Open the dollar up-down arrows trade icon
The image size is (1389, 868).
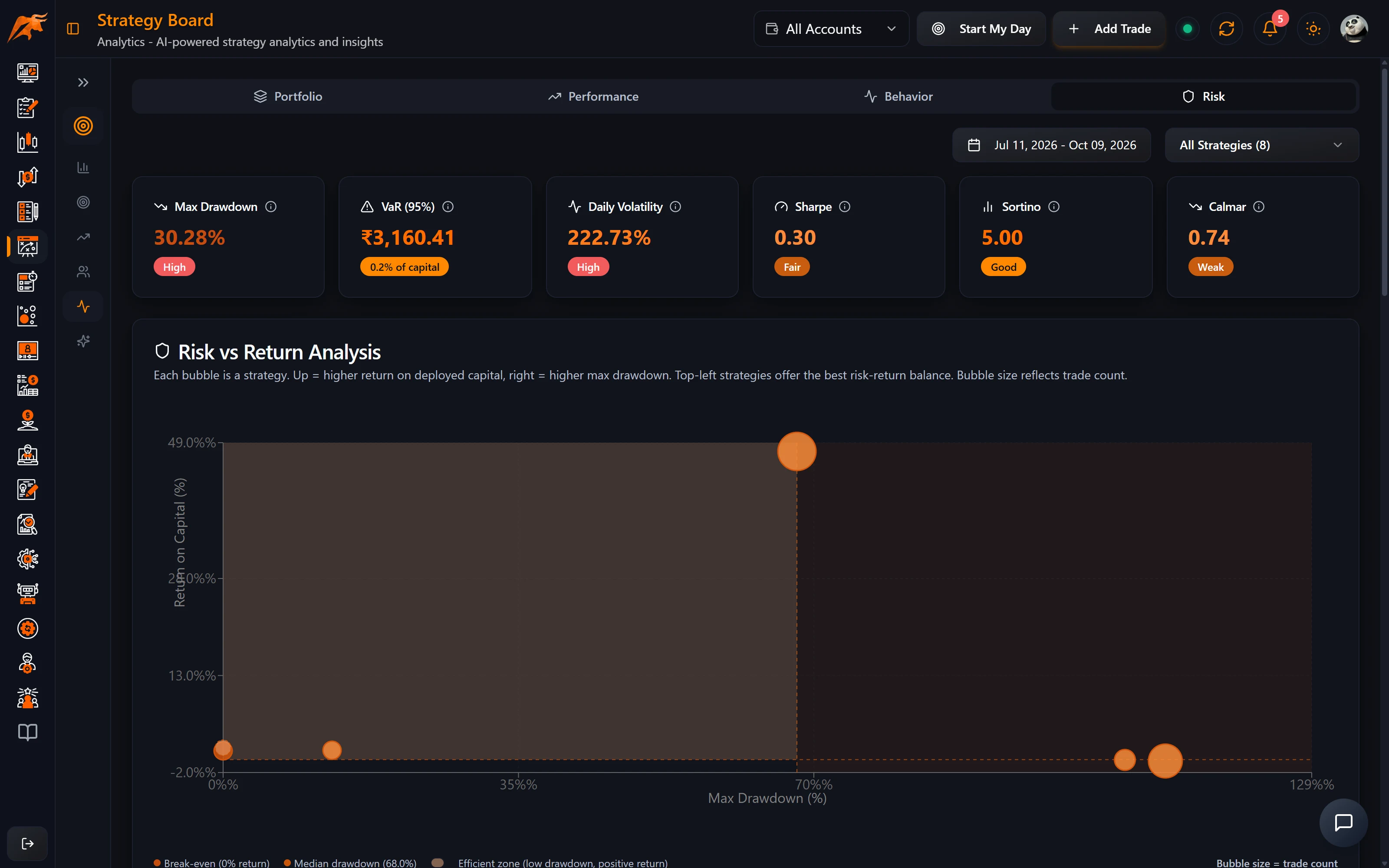[x=27, y=177]
